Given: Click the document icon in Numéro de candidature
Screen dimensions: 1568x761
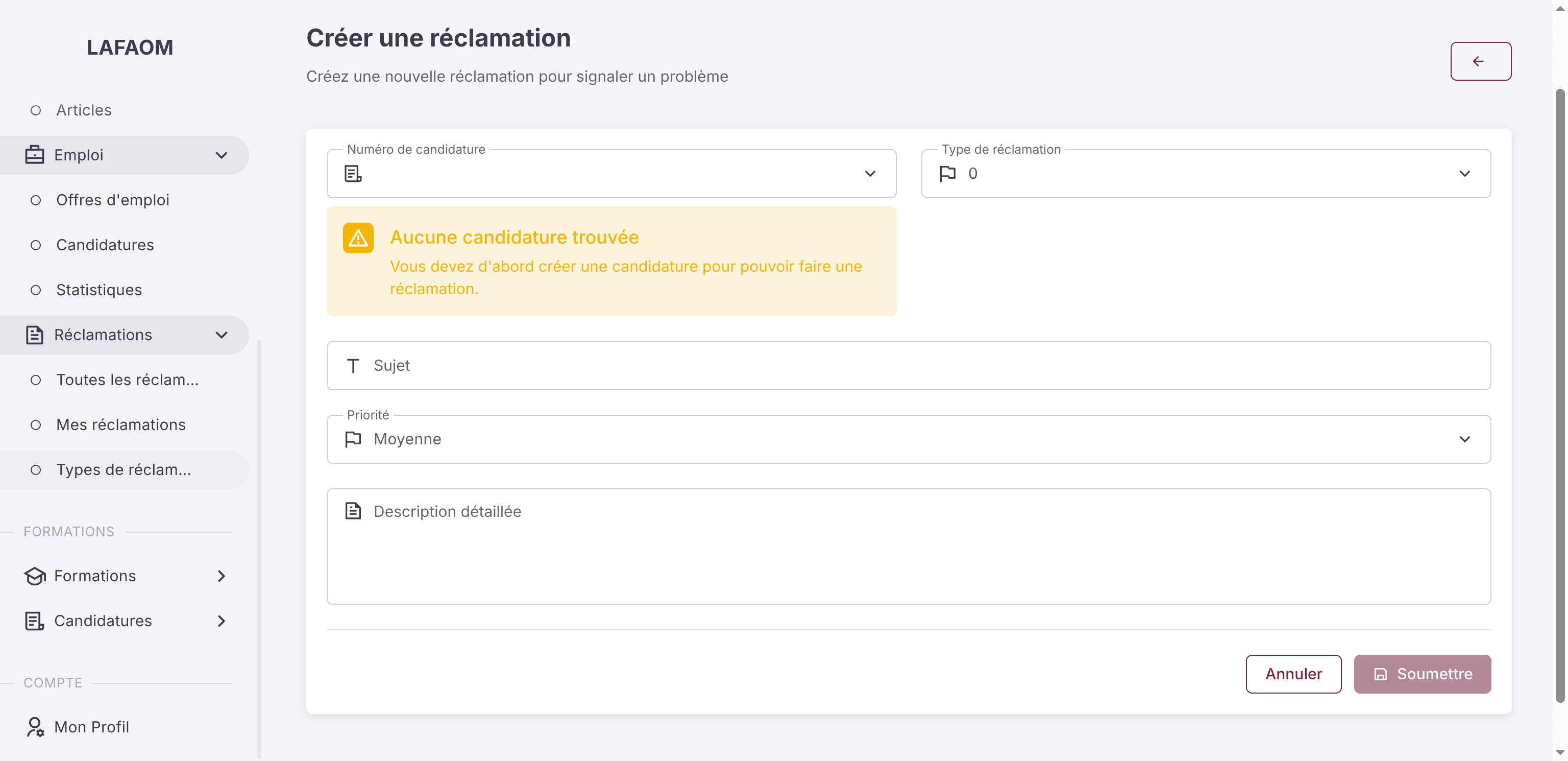Looking at the screenshot, I should click(353, 174).
